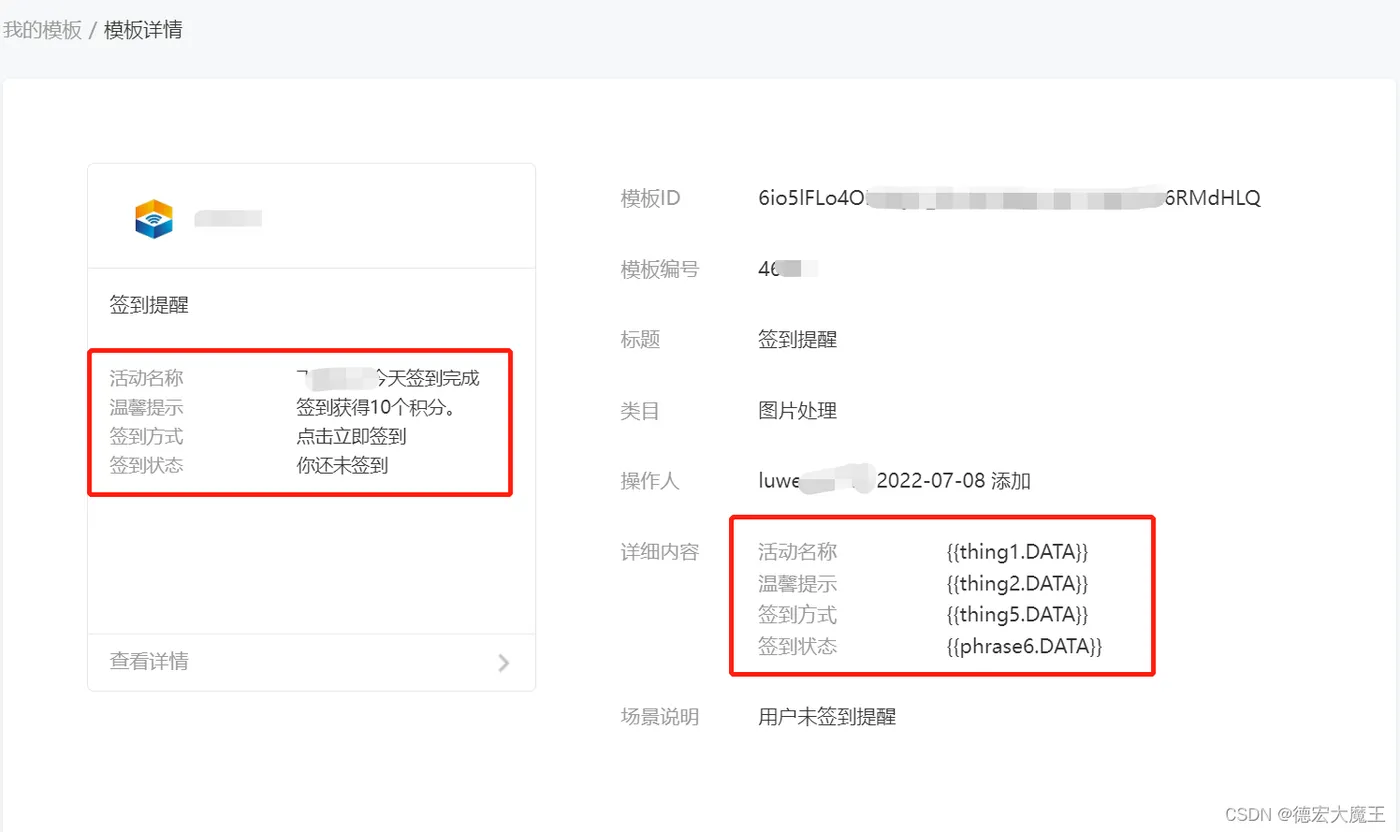Click the 活动名称 label in preview card
1400x832 pixels.
pyautogui.click(x=146, y=378)
